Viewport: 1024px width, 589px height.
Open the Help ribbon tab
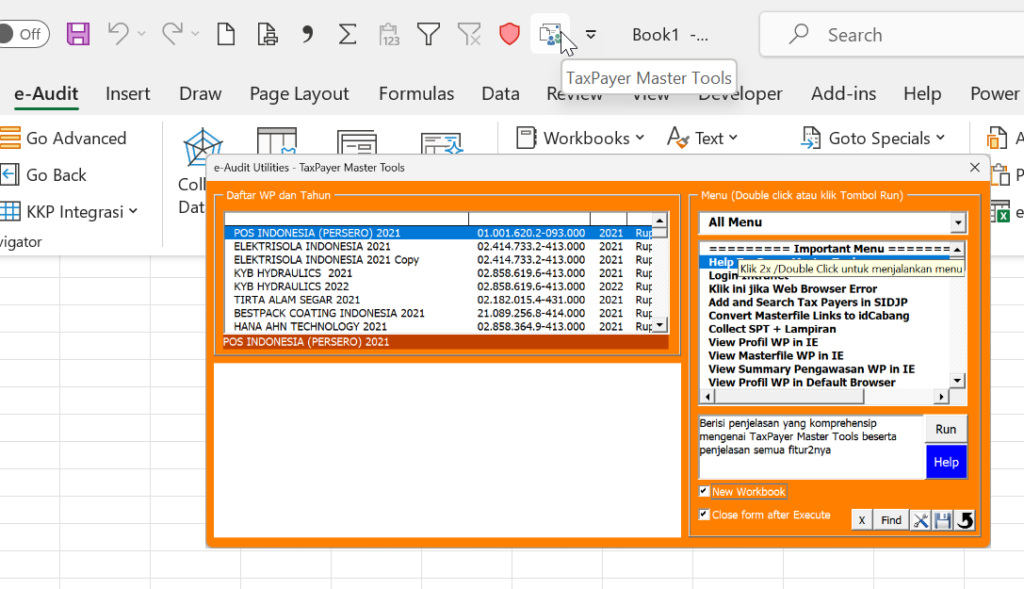click(922, 93)
